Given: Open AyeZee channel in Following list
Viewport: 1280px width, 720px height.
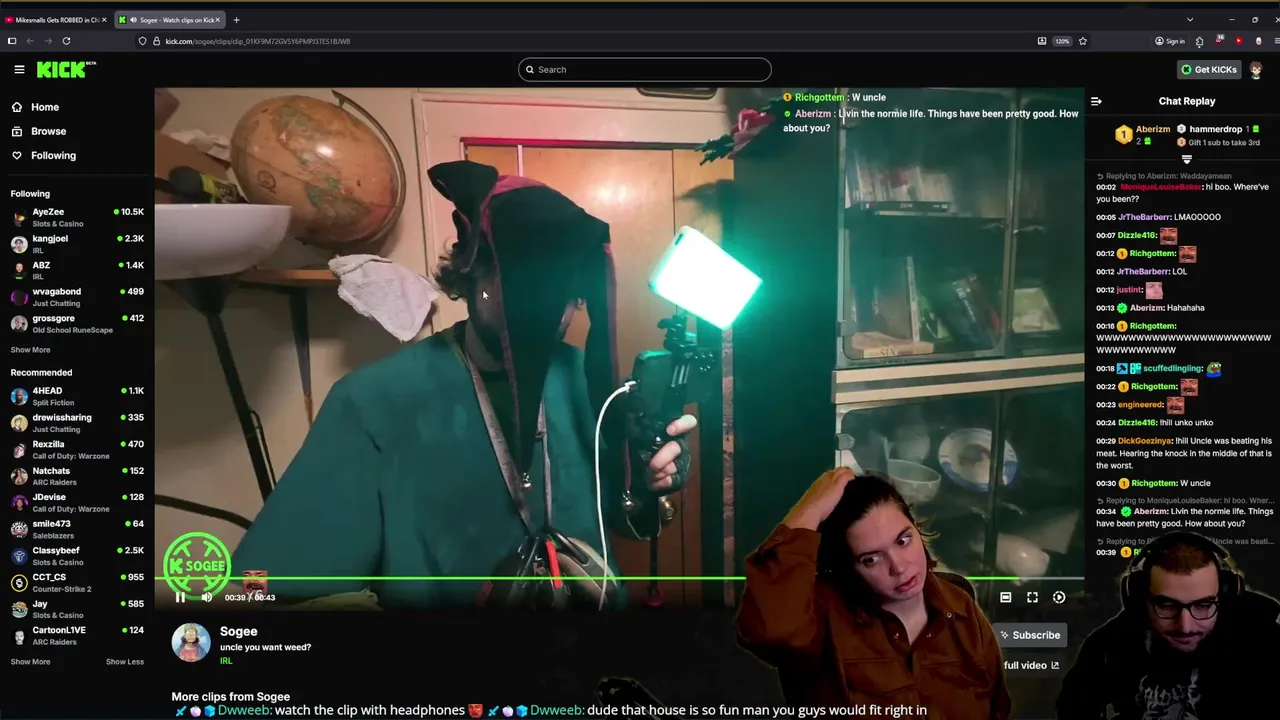Looking at the screenshot, I should [77, 217].
